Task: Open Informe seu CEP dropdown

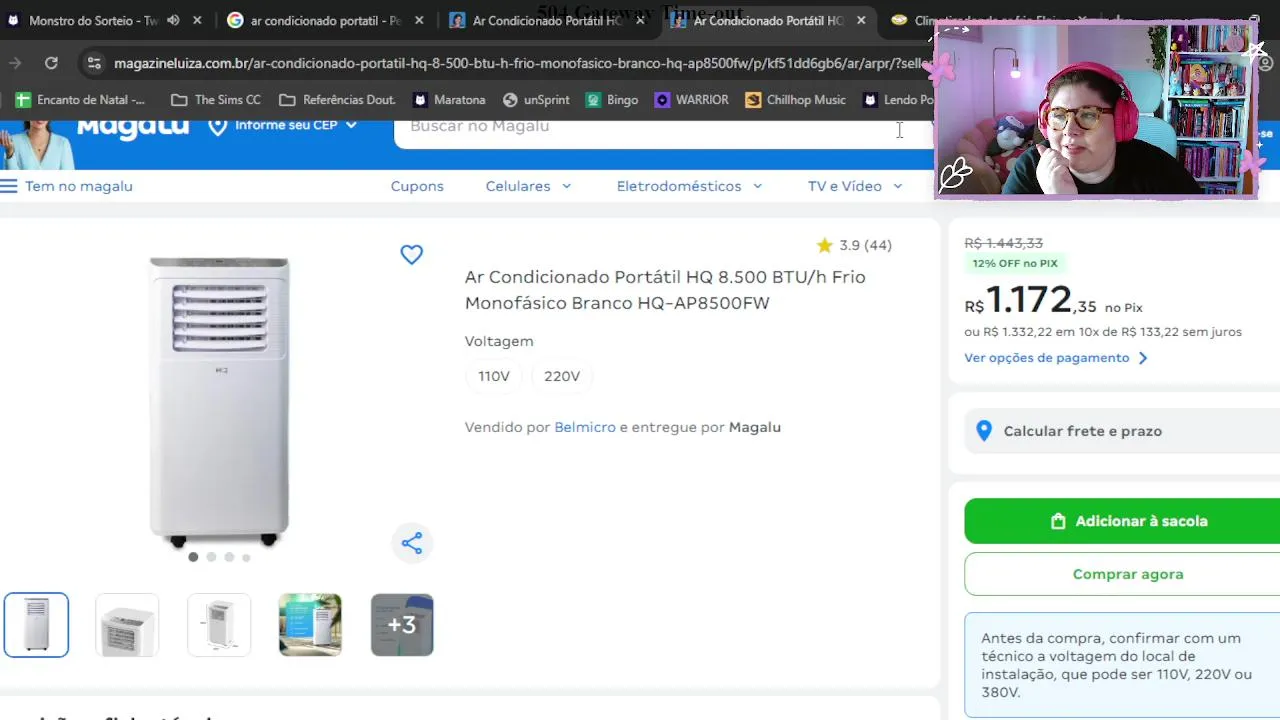Action: tap(282, 126)
